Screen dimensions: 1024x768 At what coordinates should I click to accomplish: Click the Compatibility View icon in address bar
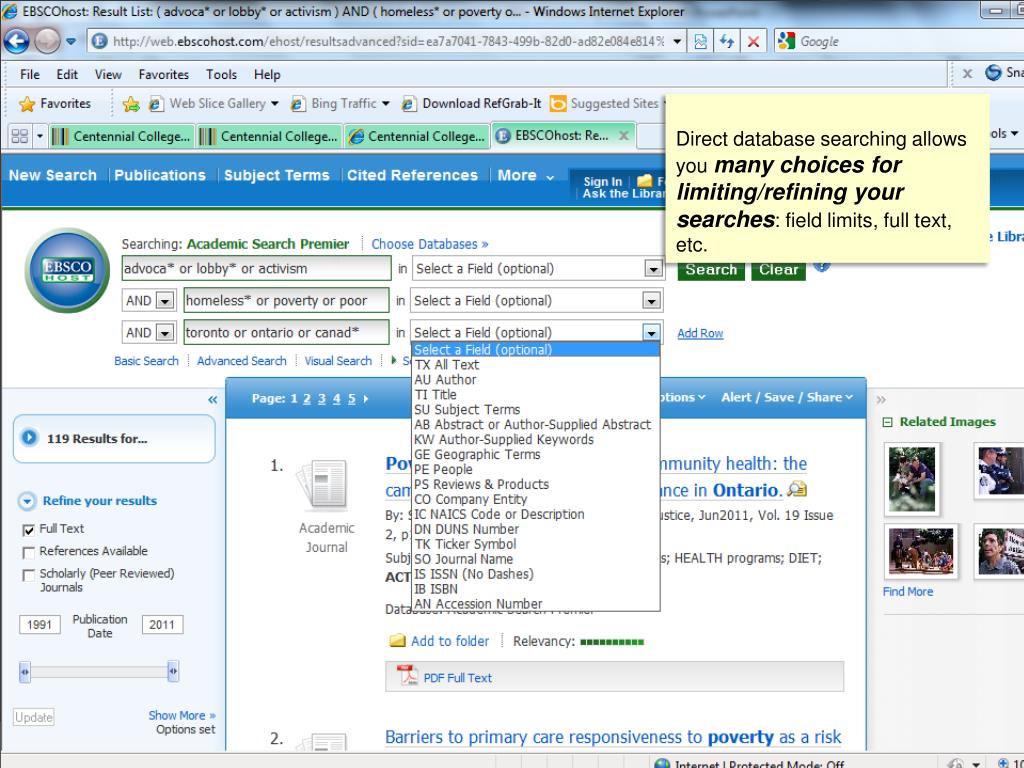(700, 42)
